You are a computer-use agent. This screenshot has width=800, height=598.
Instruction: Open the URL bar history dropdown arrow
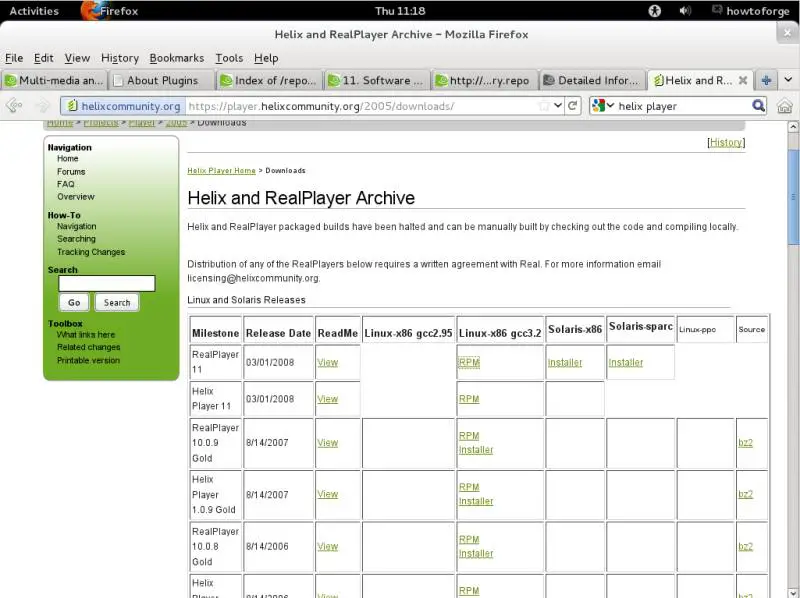[x=558, y=106]
